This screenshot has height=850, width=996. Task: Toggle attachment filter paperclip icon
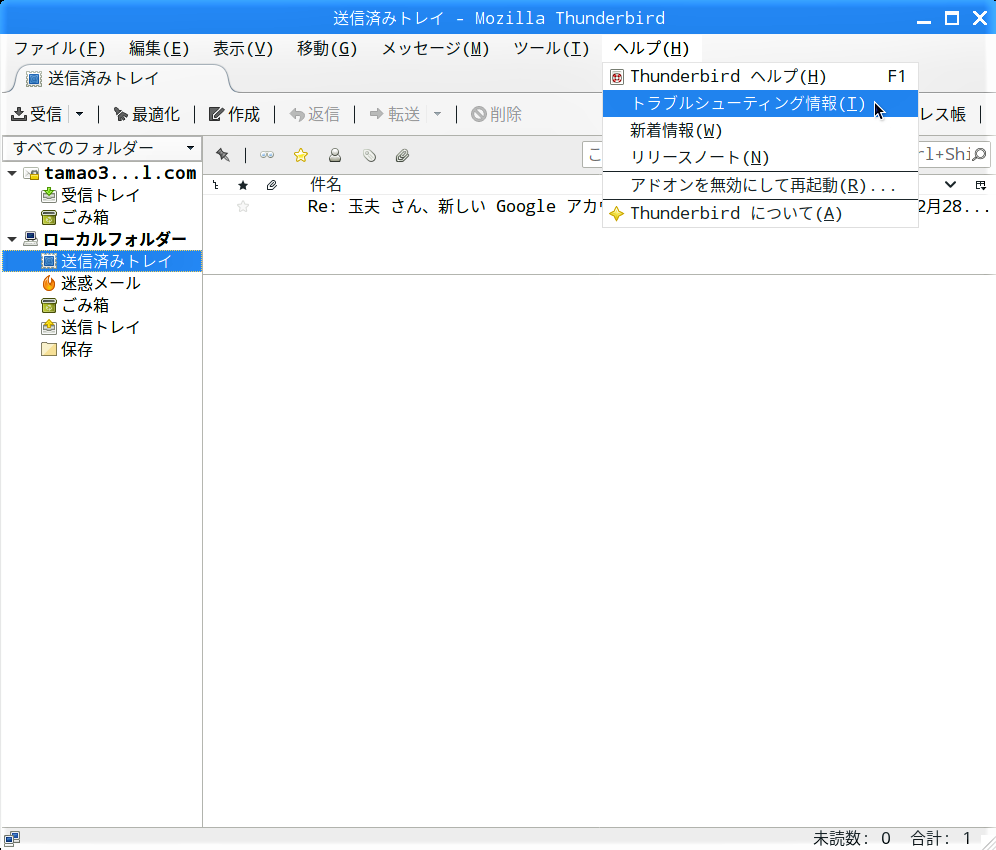(x=402, y=155)
